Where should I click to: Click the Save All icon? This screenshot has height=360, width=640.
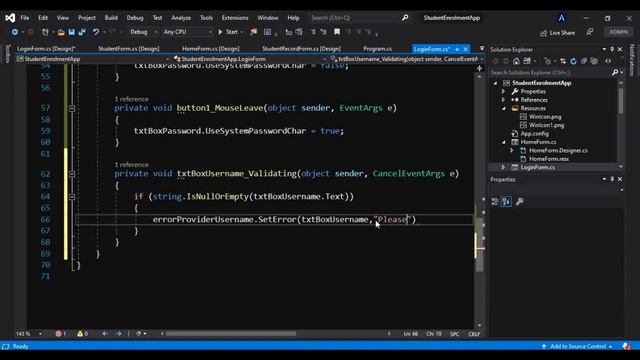[x=82, y=32]
